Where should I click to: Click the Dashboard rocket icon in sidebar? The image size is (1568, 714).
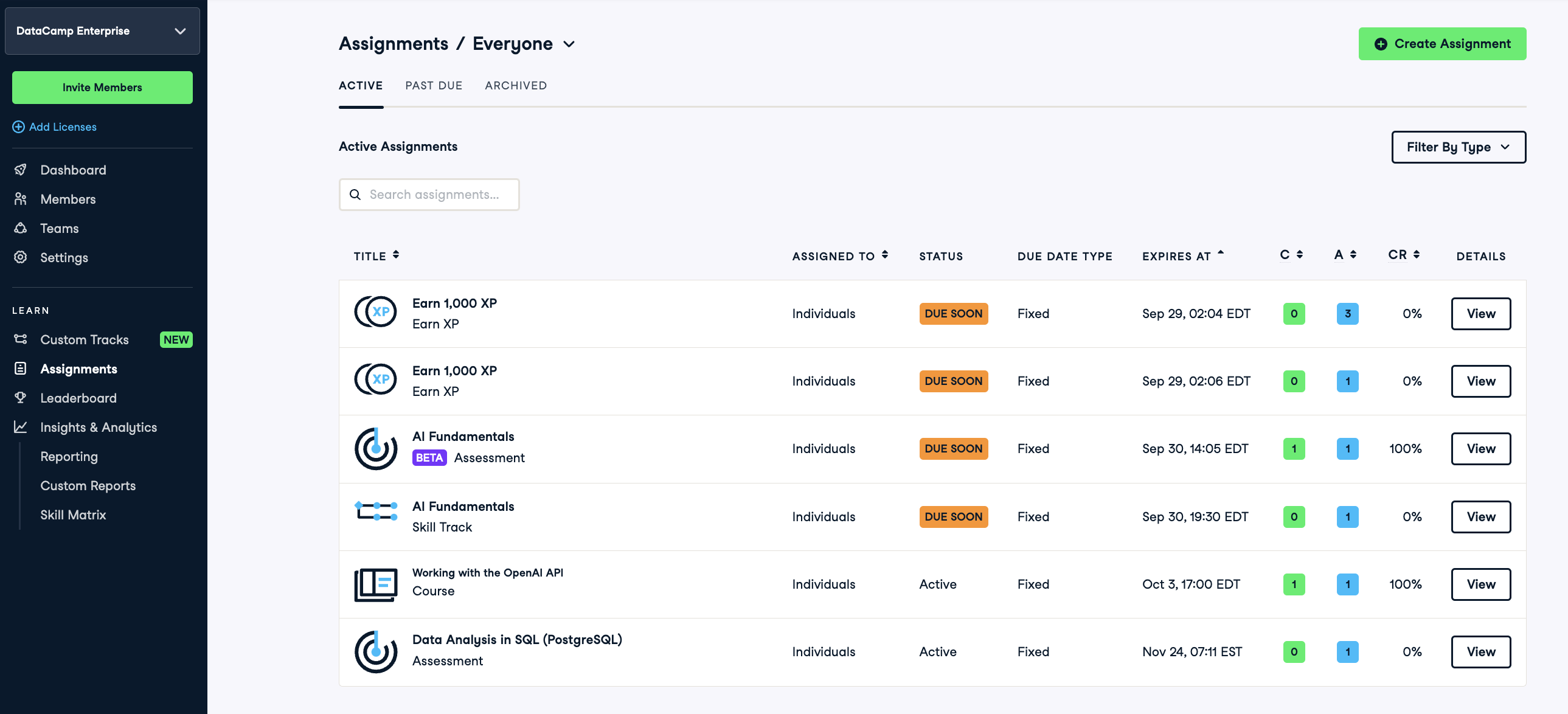21,170
